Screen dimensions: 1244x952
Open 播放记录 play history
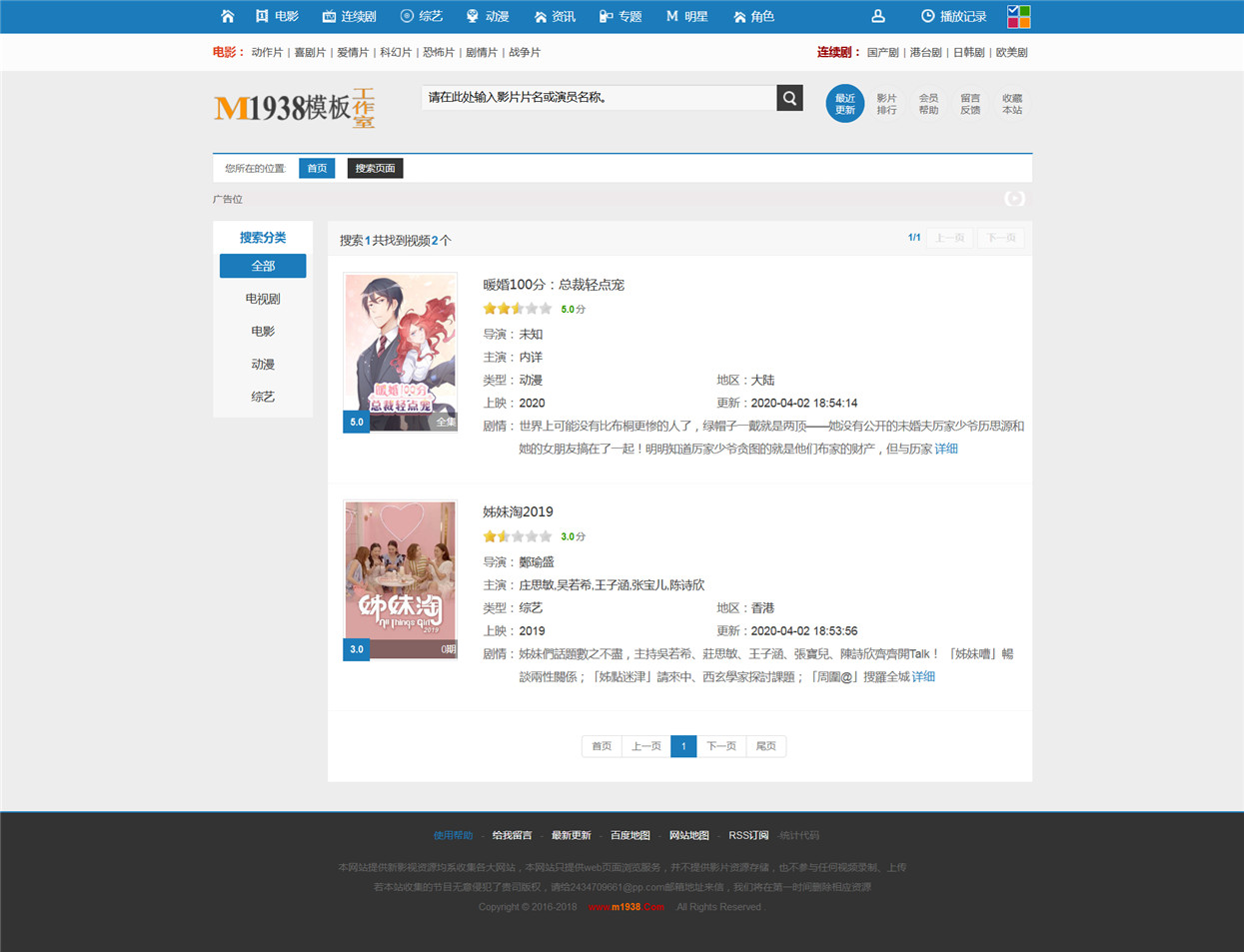click(x=953, y=16)
